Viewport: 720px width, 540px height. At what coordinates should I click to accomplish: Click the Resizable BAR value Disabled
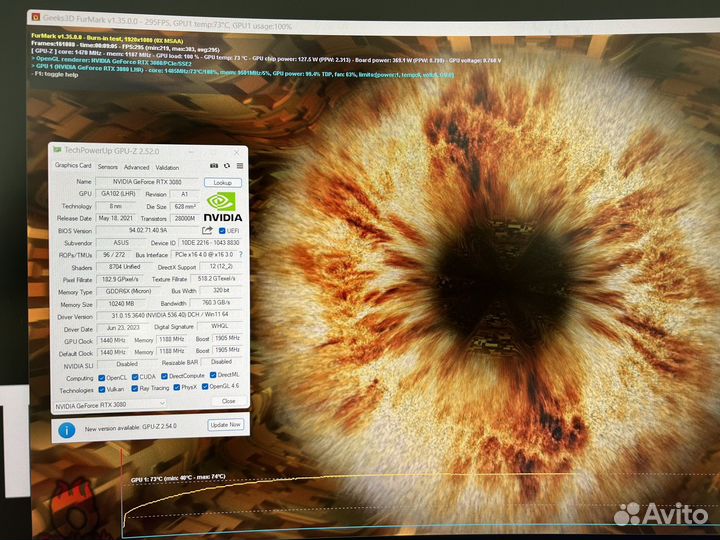[222, 362]
